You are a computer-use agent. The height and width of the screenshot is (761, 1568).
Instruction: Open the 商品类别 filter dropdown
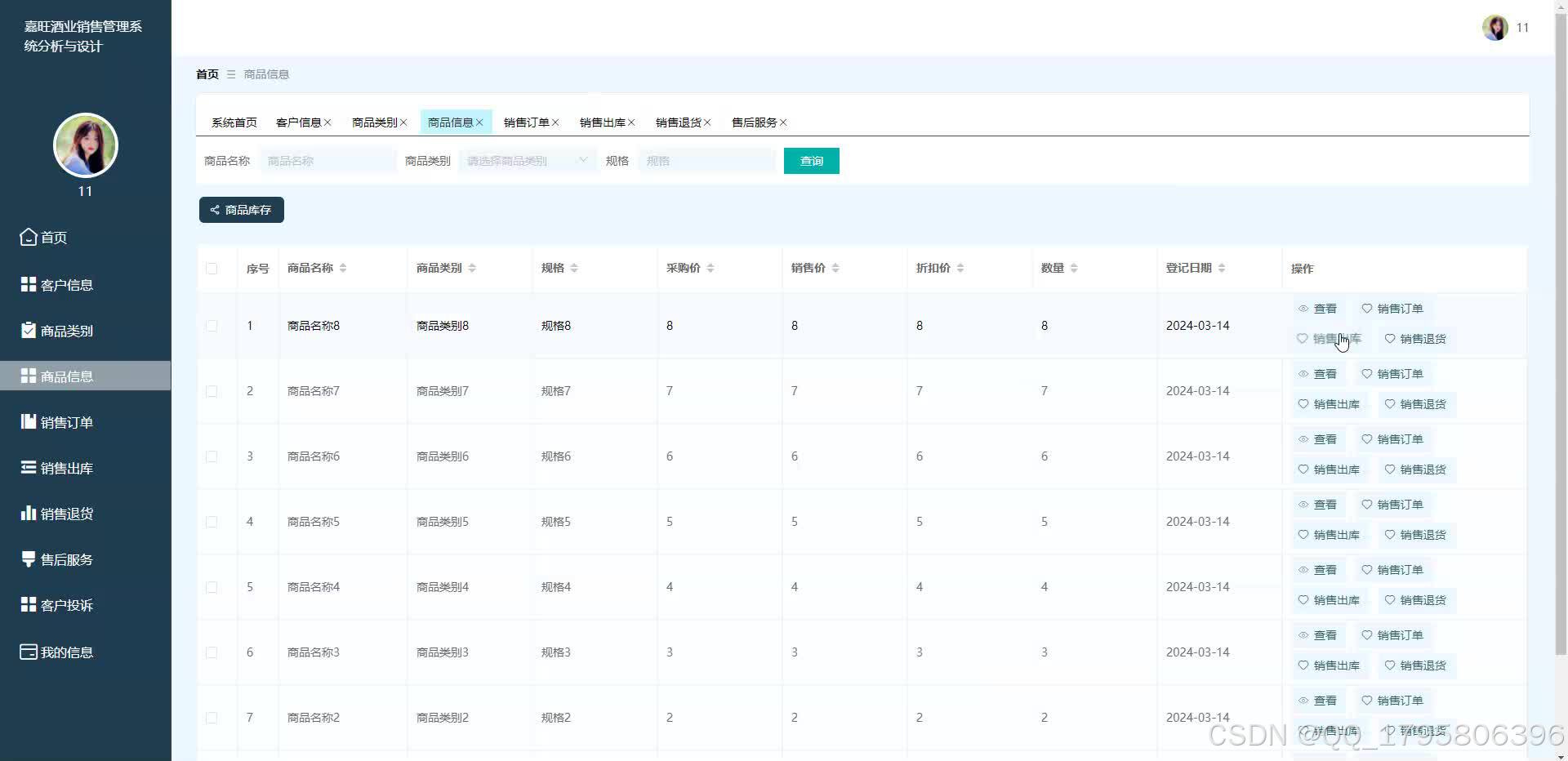pyautogui.click(x=528, y=161)
